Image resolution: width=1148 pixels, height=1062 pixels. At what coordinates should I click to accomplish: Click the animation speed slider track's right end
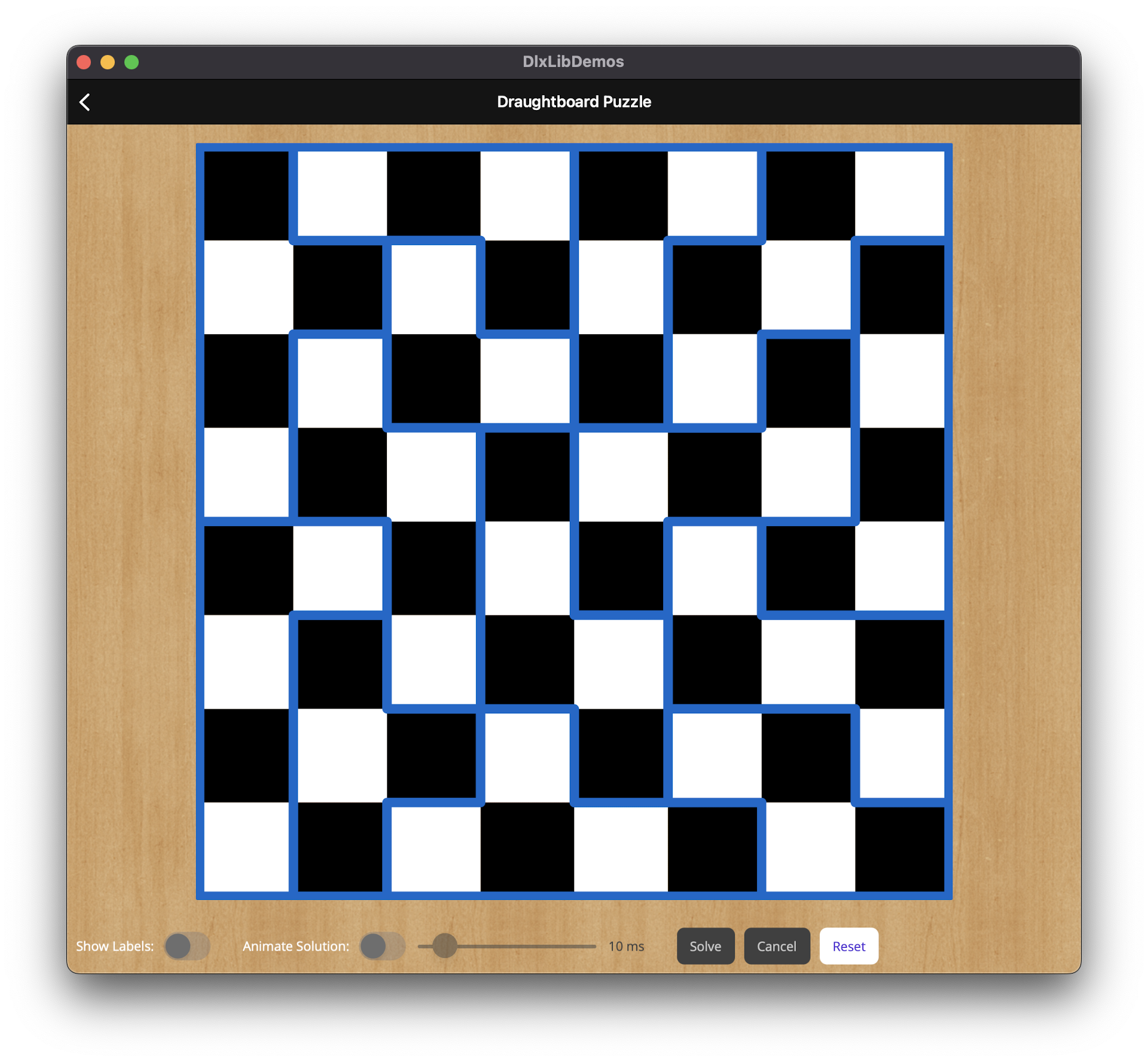(593, 946)
